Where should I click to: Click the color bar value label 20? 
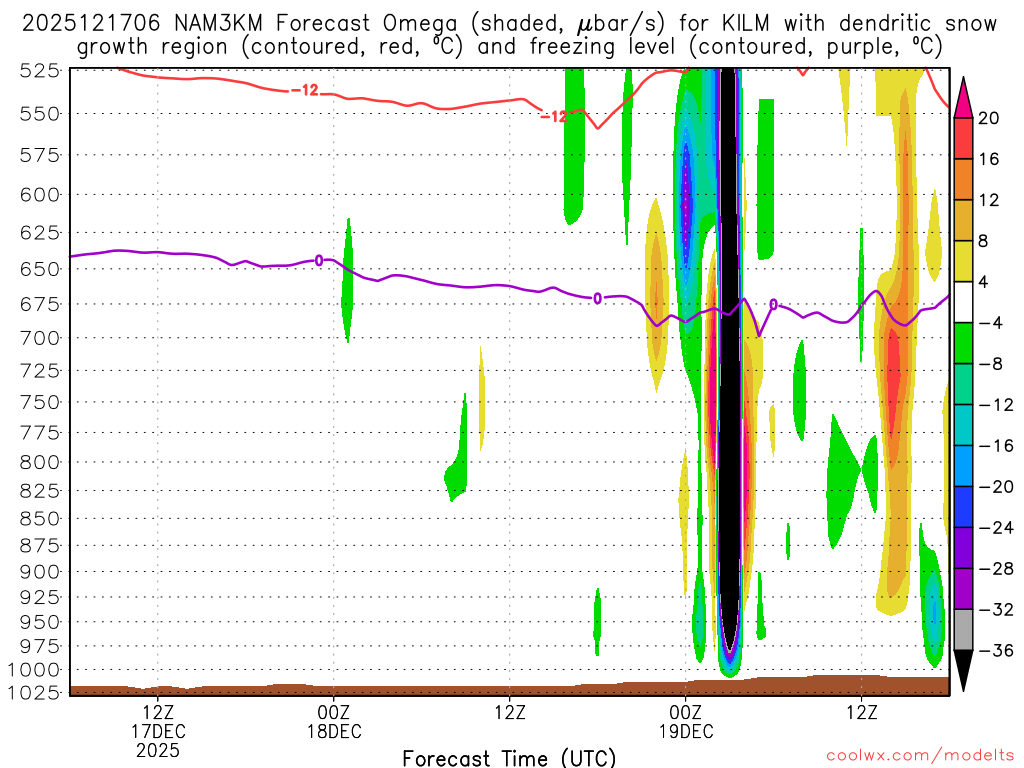[x=989, y=118]
